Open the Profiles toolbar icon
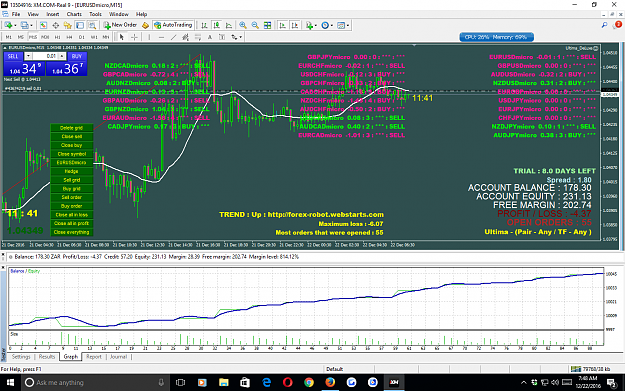The width and height of the screenshot is (625, 391). pyautogui.click(x=24, y=25)
